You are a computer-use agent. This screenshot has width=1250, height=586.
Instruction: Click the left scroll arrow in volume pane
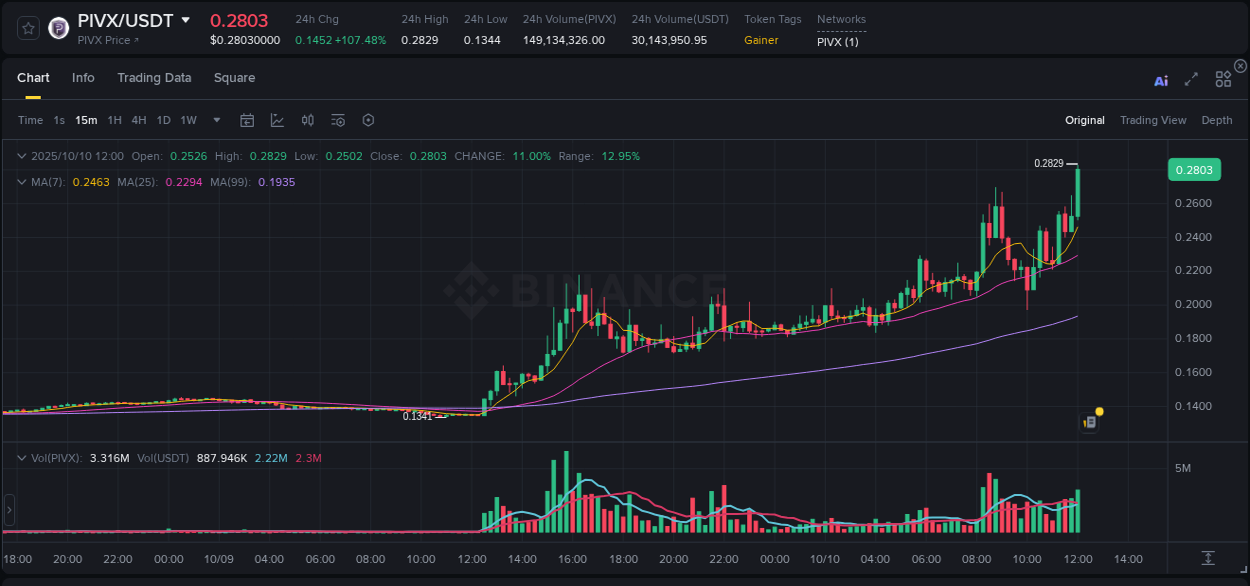[8, 510]
